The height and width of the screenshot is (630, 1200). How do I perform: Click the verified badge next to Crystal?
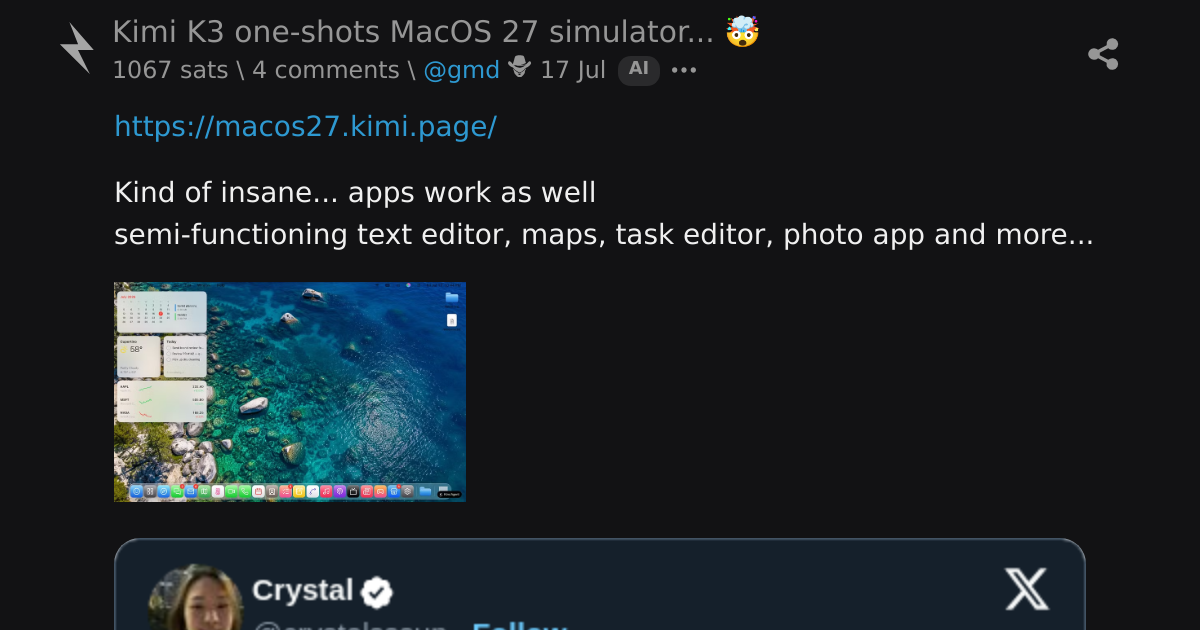point(376,592)
